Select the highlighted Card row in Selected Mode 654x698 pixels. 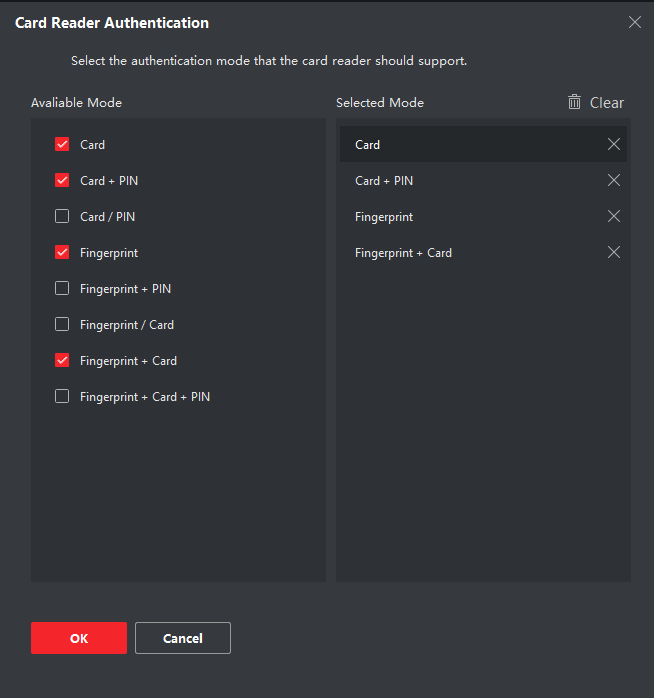click(x=483, y=144)
